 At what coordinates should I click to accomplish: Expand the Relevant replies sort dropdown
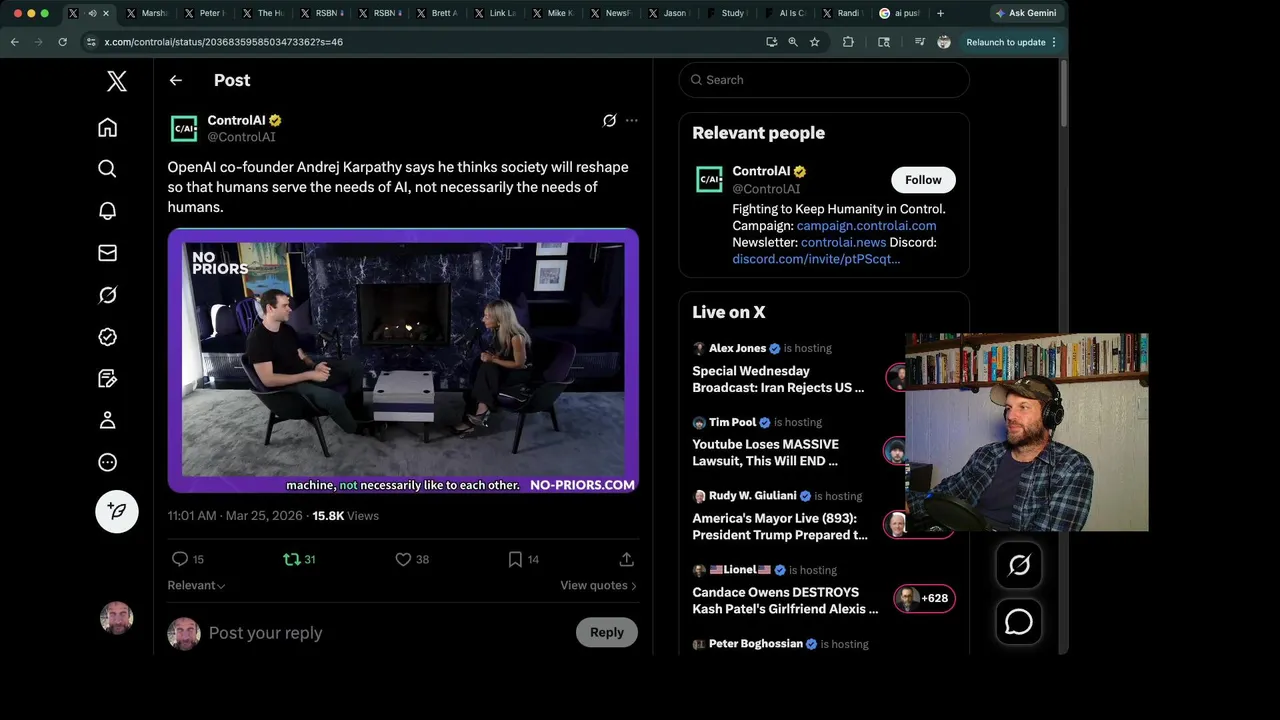196,585
